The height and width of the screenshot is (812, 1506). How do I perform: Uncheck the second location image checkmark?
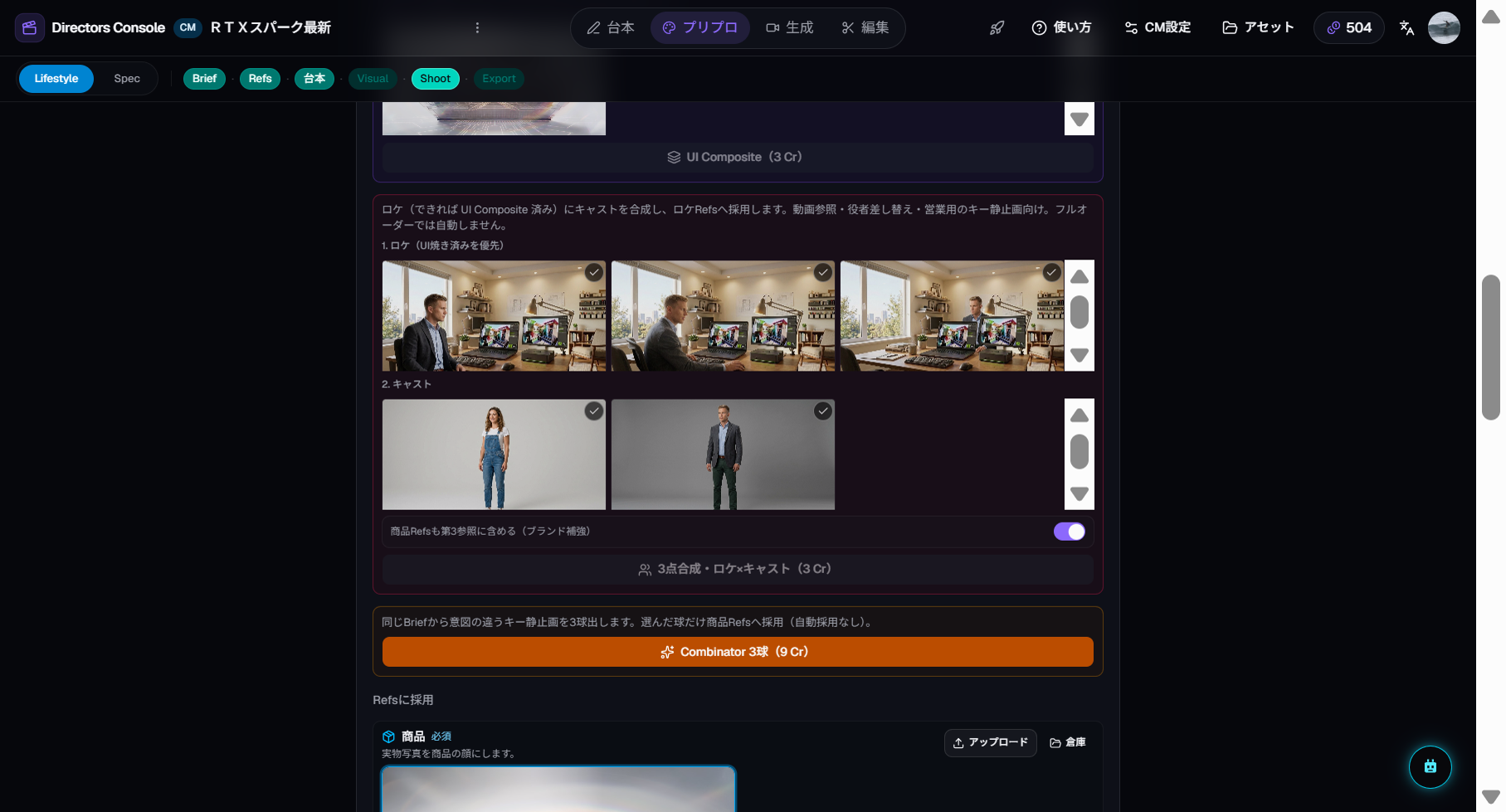823,272
